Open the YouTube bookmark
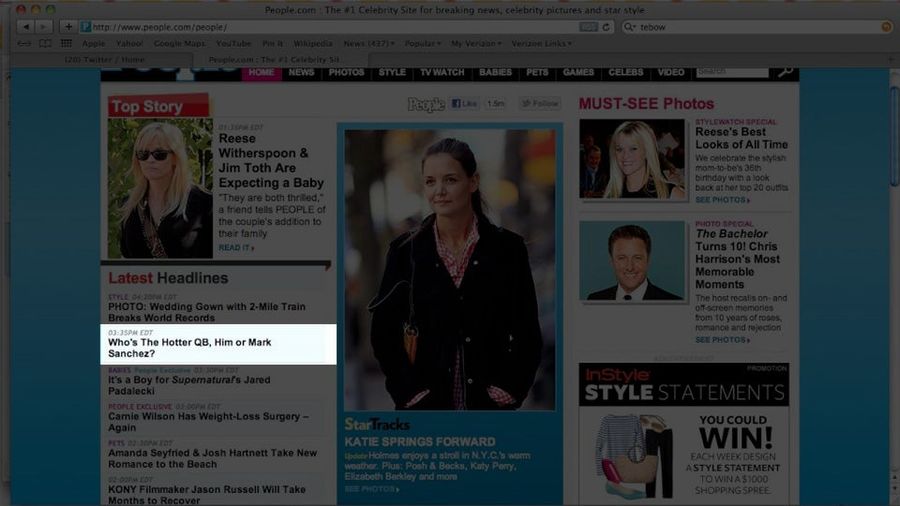Viewport: 900px width, 506px height. [234, 44]
